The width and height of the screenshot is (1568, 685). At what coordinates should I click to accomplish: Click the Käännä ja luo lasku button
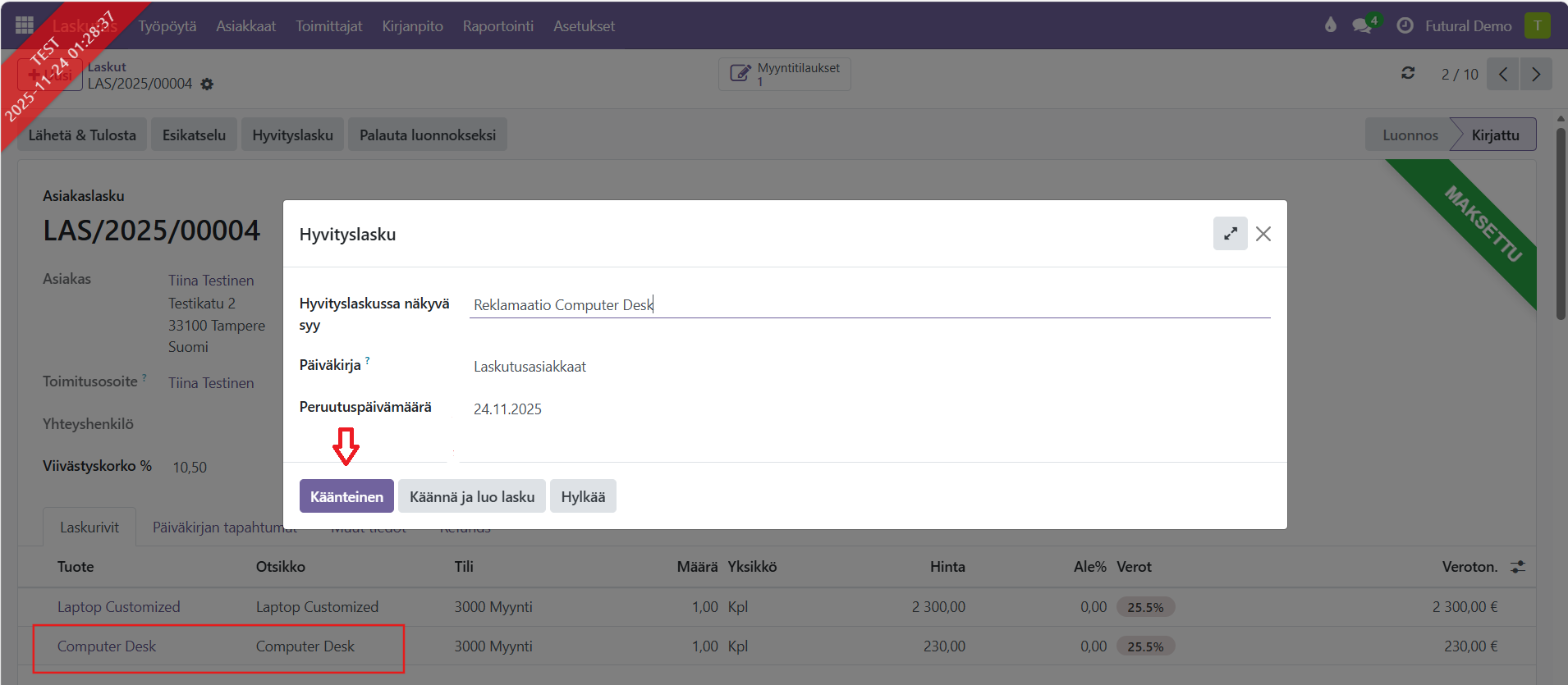(471, 496)
